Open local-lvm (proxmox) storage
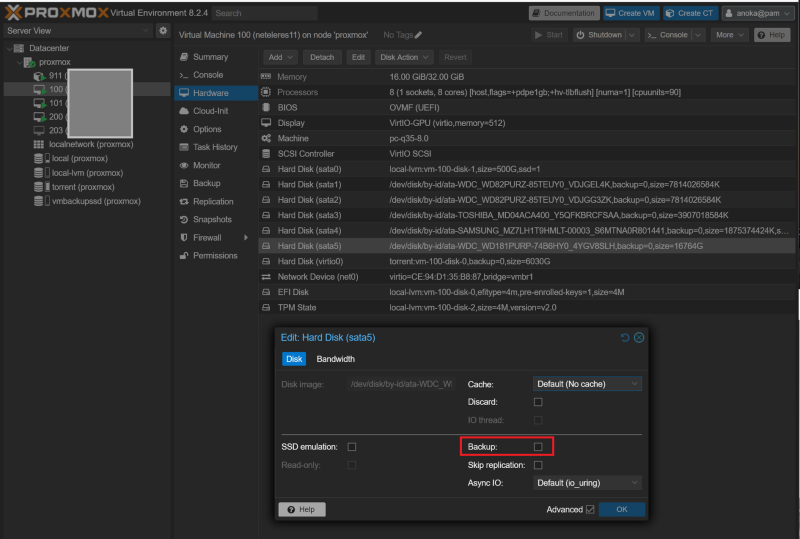 87,173
